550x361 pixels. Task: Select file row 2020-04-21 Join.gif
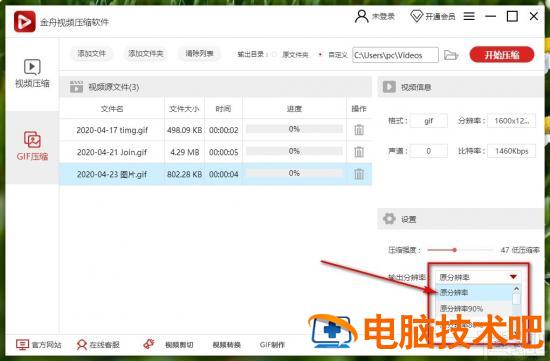pos(215,152)
